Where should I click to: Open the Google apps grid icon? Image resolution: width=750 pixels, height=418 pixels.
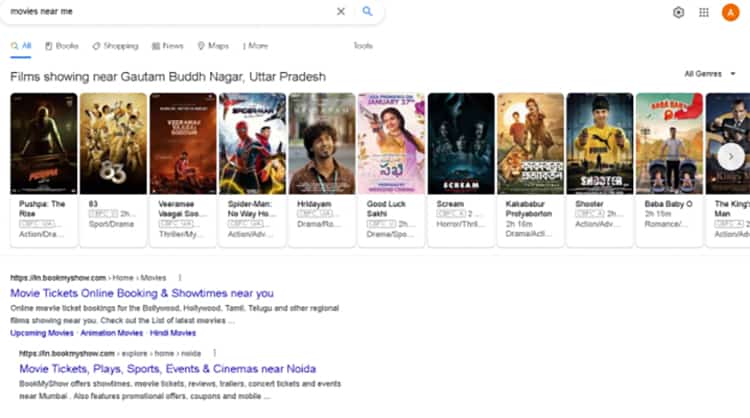[704, 12]
